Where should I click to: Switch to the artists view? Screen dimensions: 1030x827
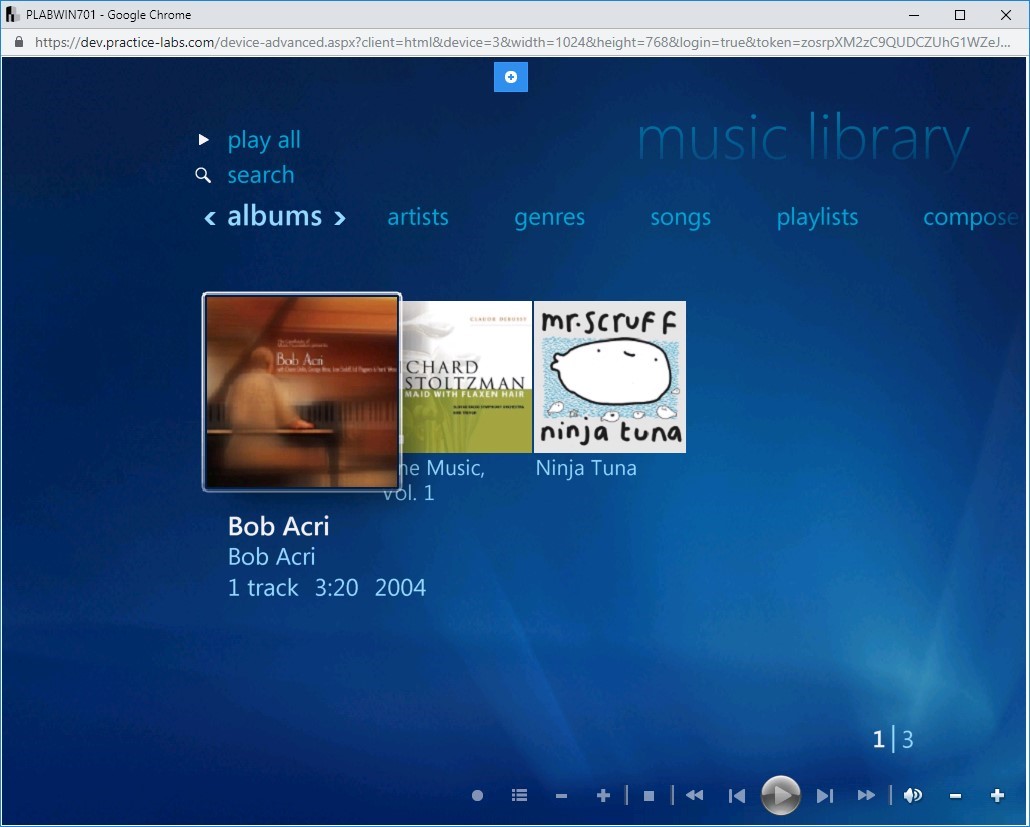pos(418,217)
